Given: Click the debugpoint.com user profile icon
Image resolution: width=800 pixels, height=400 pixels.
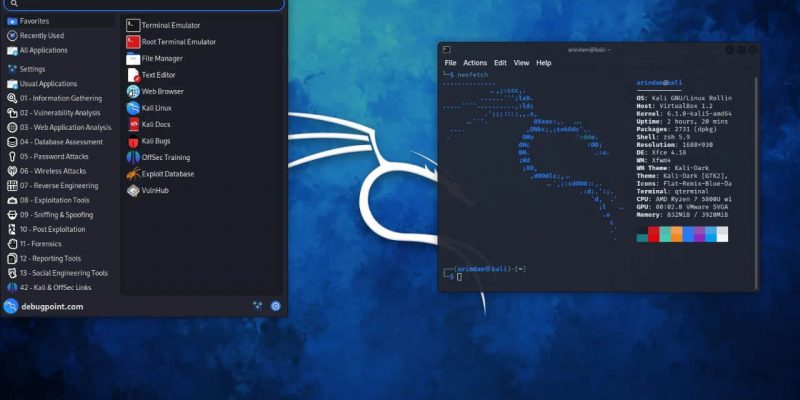Looking at the screenshot, I should pos(11,306).
